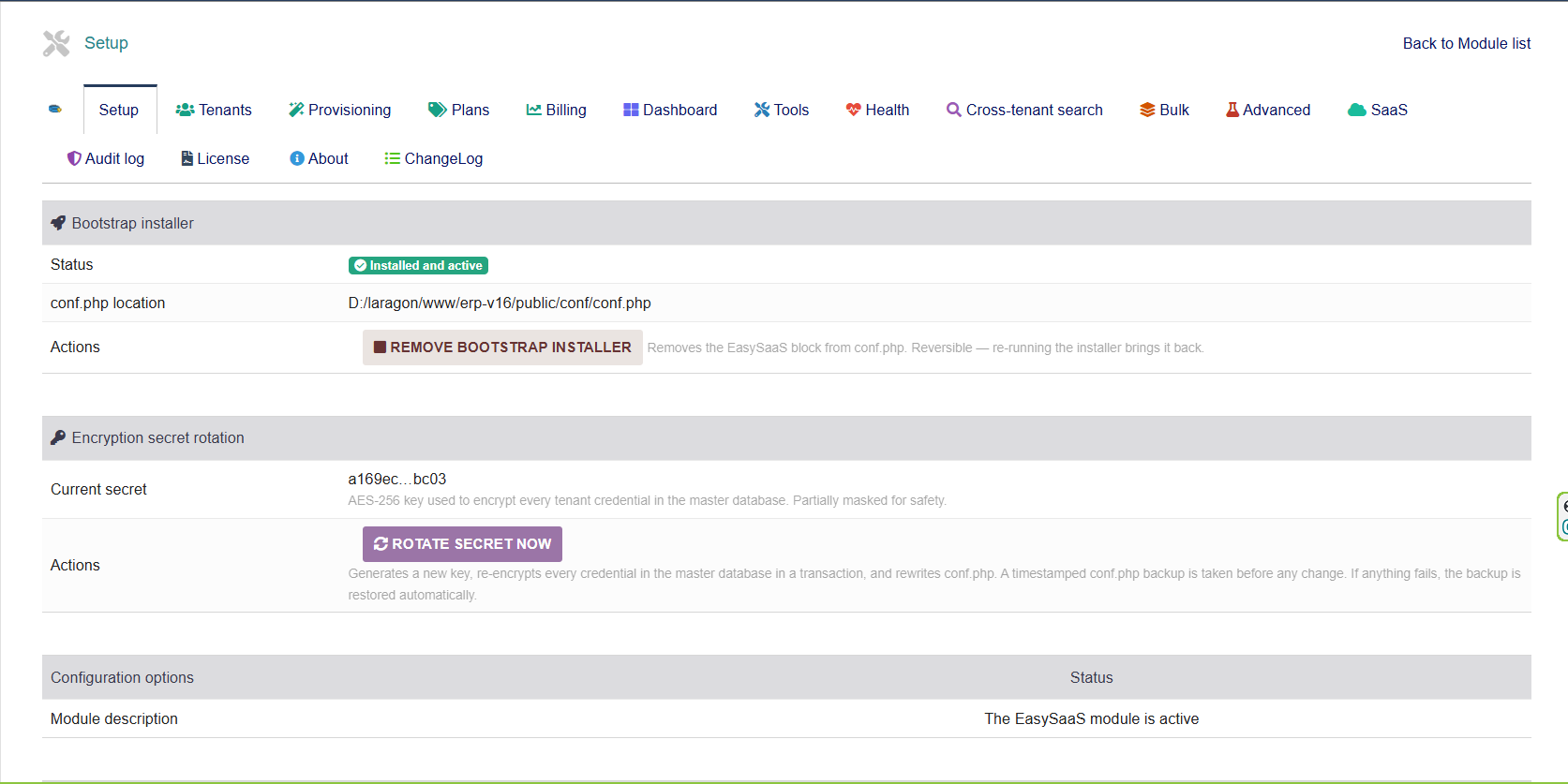Go to the Plans tab
1568x784 pixels.
(459, 110)
